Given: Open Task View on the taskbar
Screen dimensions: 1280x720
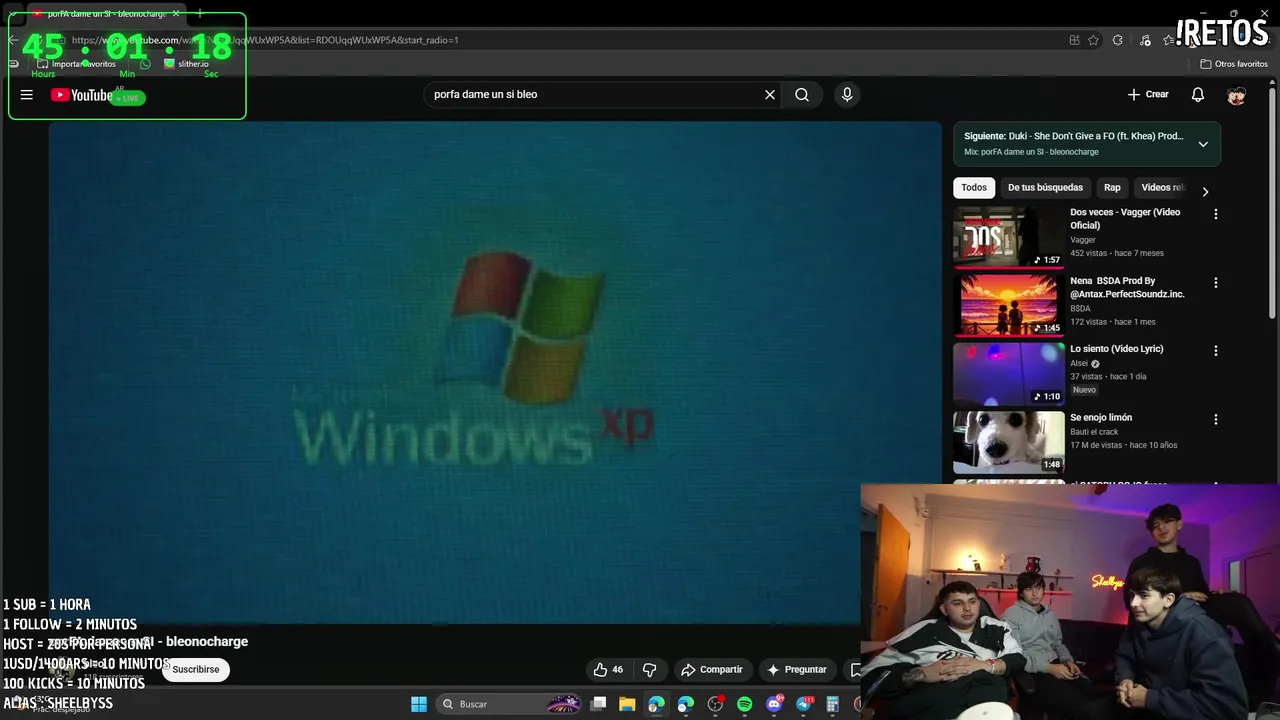Looking at the screenshot, I should point(598,704).
